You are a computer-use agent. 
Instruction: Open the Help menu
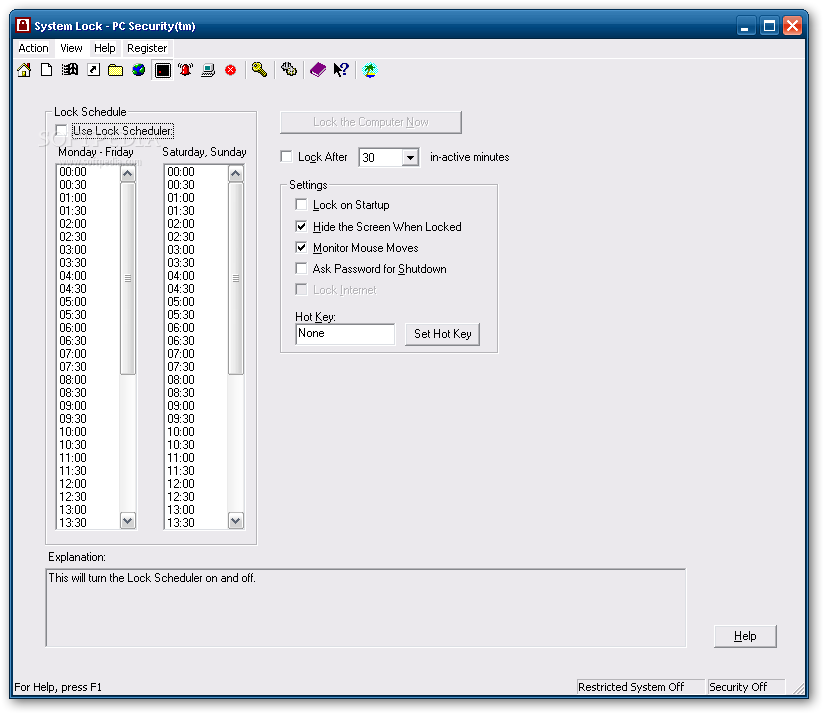pos(105,48)
